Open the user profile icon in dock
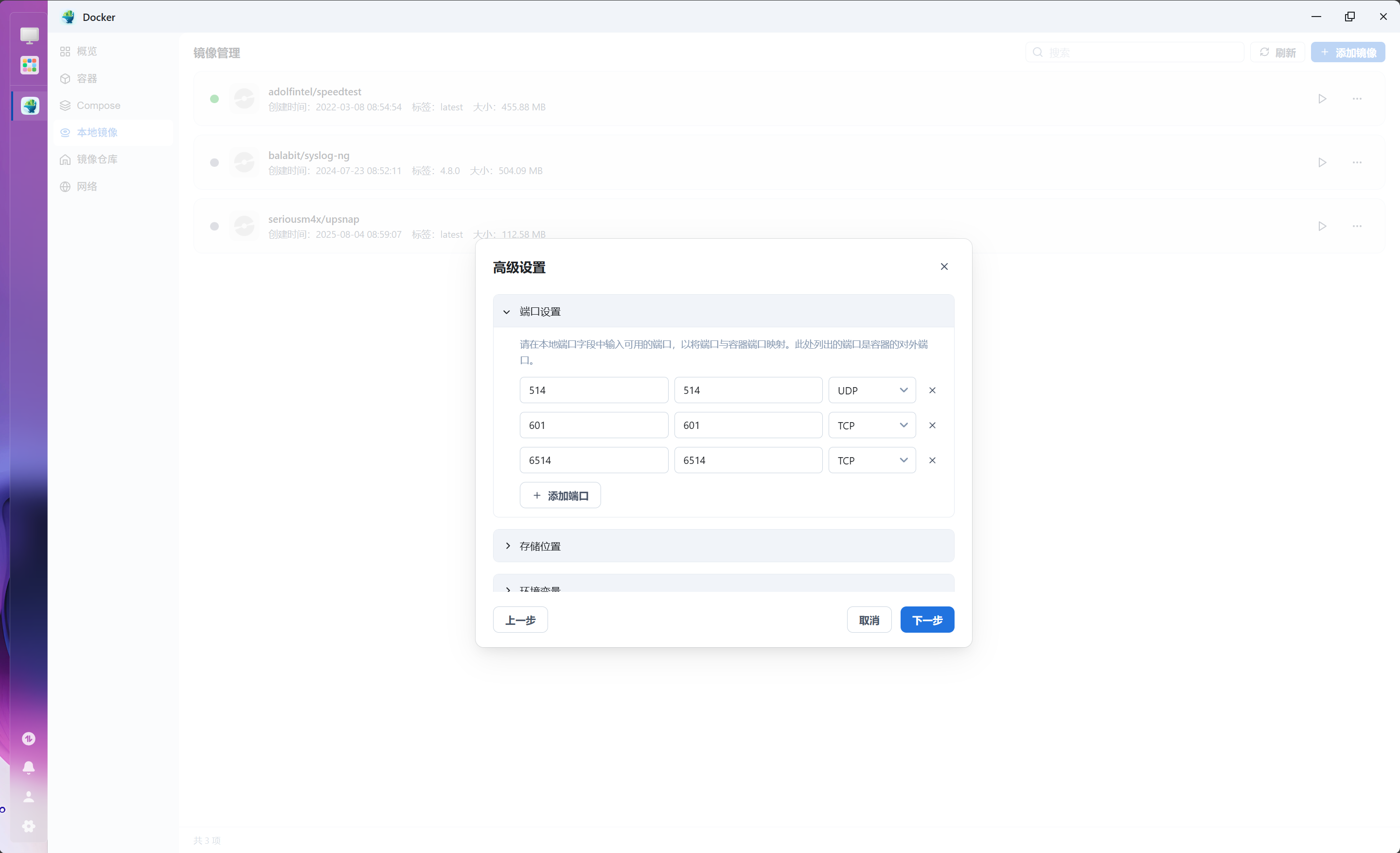The image size is (1400, 853). pos(28,797)
